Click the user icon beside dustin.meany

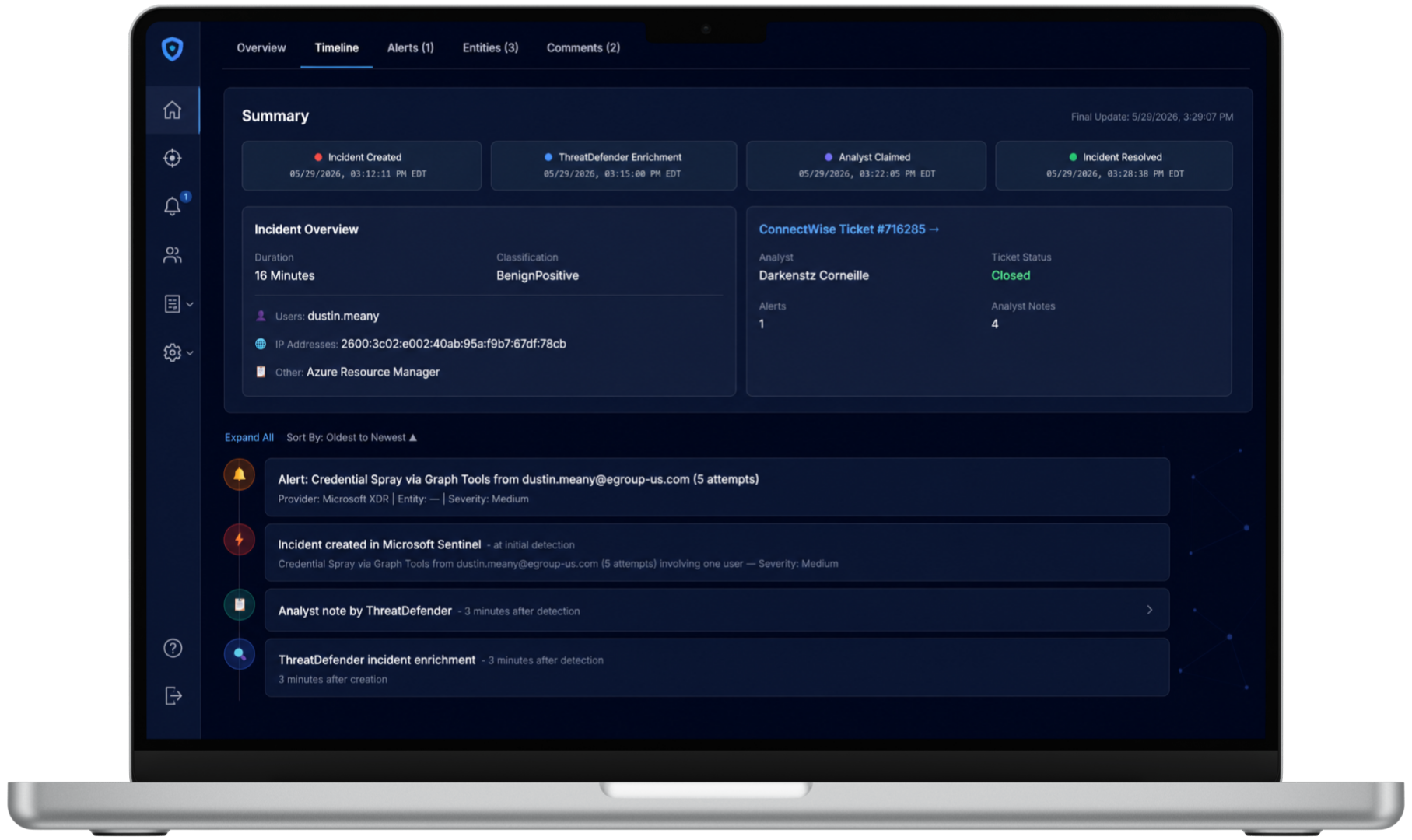click(261, 316)
